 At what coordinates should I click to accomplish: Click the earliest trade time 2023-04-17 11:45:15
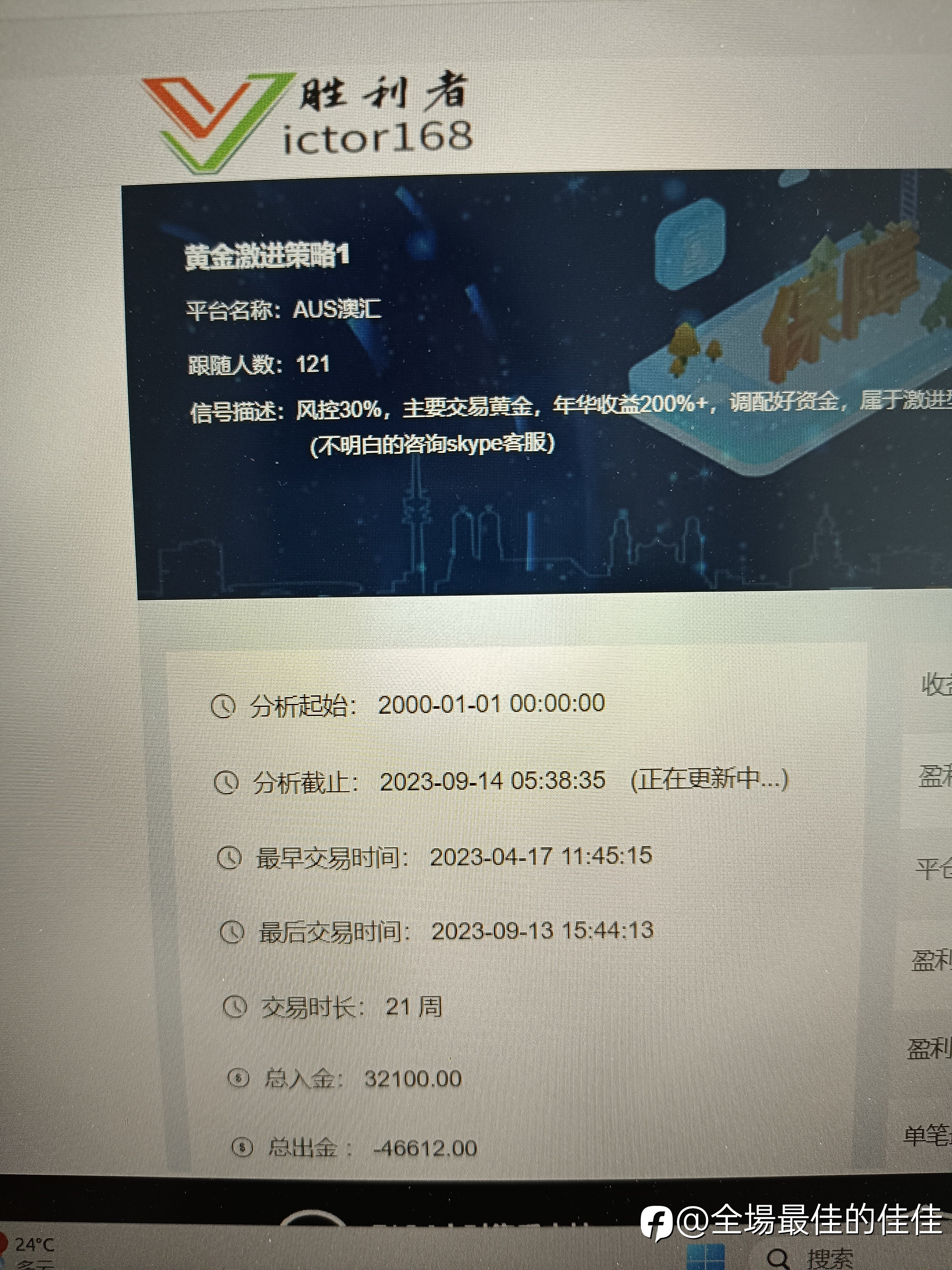point(541,857)
